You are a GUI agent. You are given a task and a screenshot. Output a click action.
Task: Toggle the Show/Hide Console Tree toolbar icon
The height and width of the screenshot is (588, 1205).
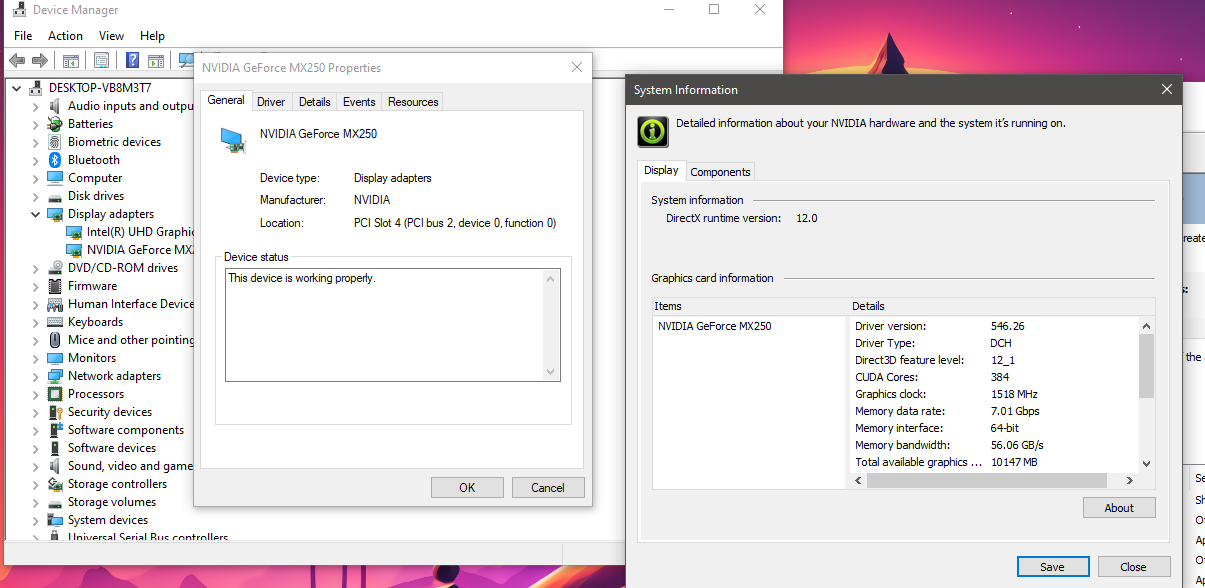(73, 60)
